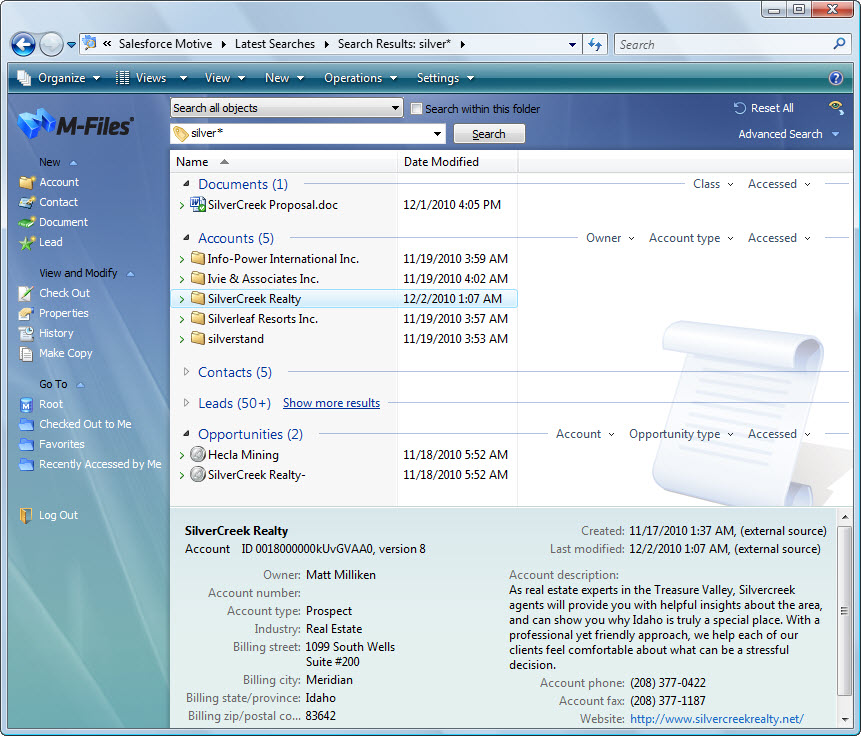Click the Back navigation arrow
The width and height of the screenshot is (861, 736).
click(x=23, y=44)
